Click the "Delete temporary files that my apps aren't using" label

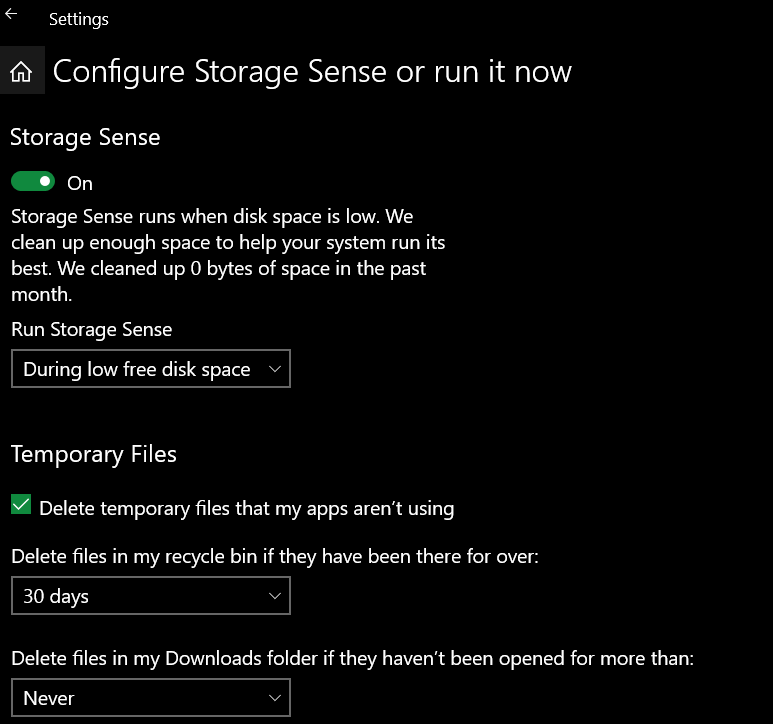tap(246, 508)
